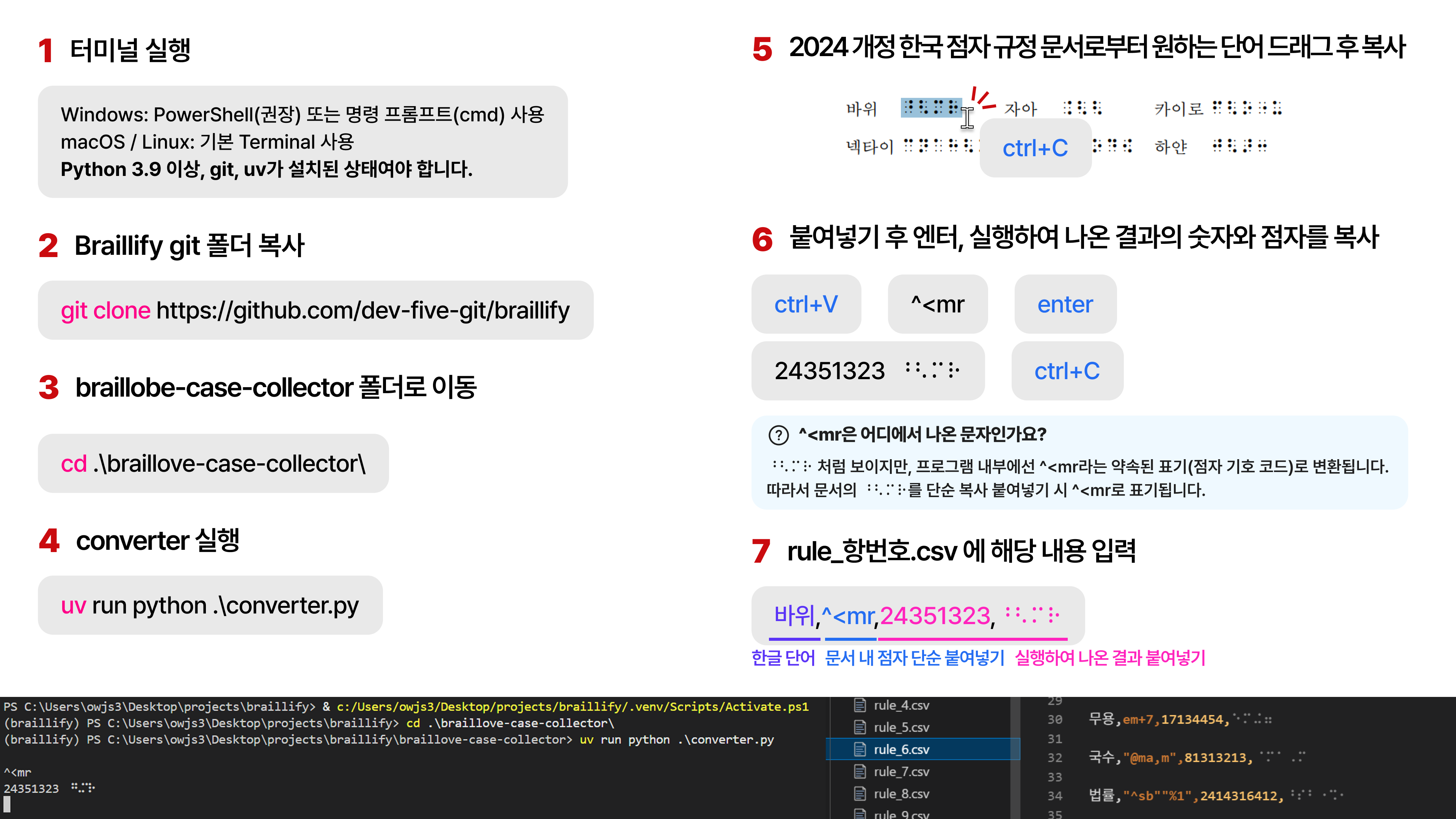Click the question mark help icon
Image resolution: width=1456 pixels, height=819 pixels.
(x=778, y=435)
